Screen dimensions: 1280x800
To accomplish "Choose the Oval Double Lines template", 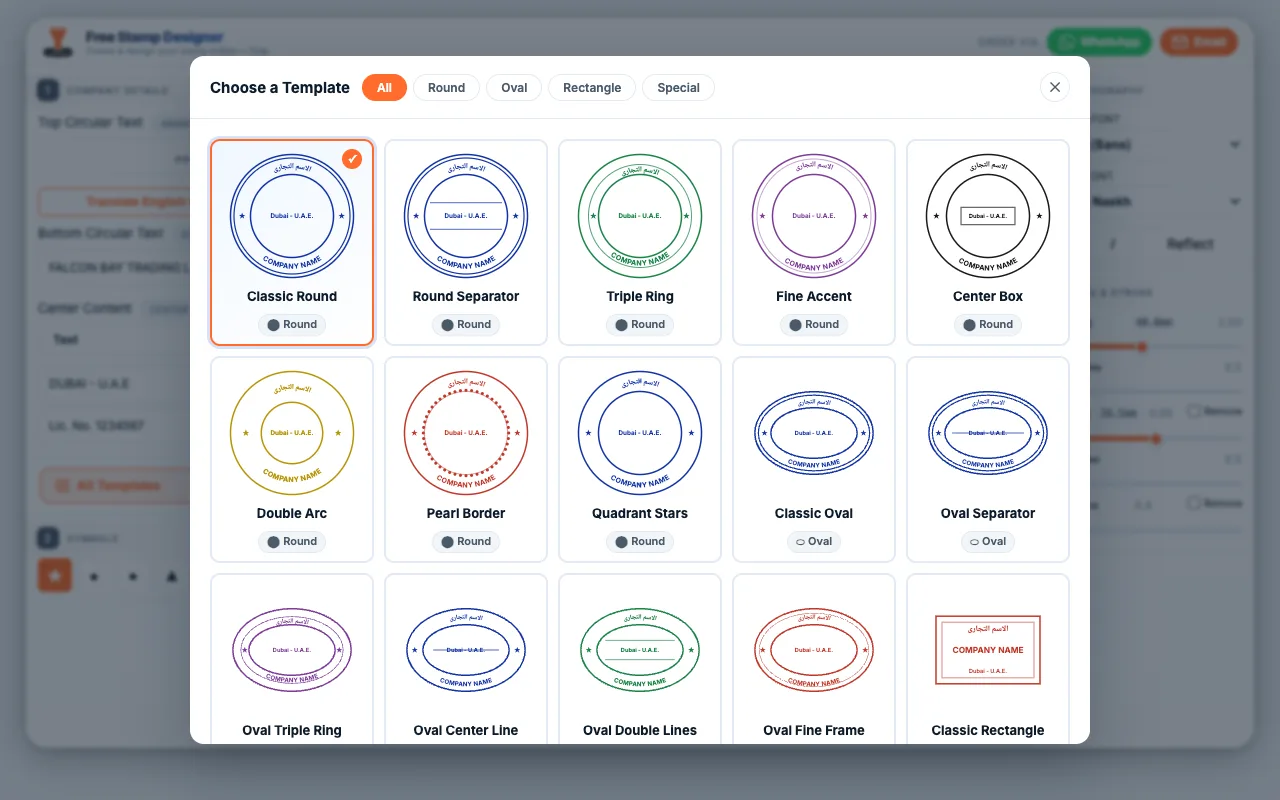I will coord(640,659).
